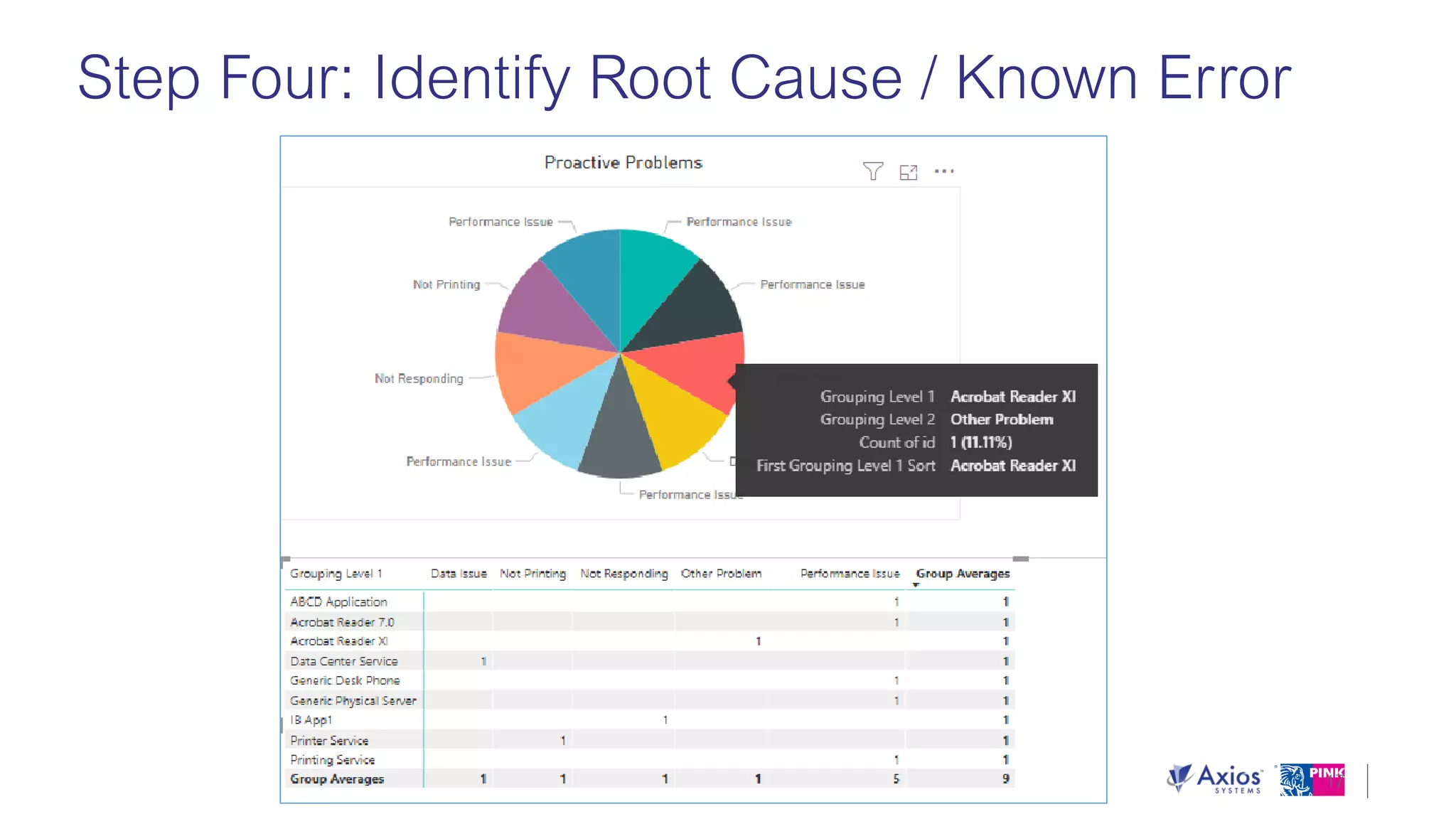Select the Data Issue column header

click(x=458, y=573)
